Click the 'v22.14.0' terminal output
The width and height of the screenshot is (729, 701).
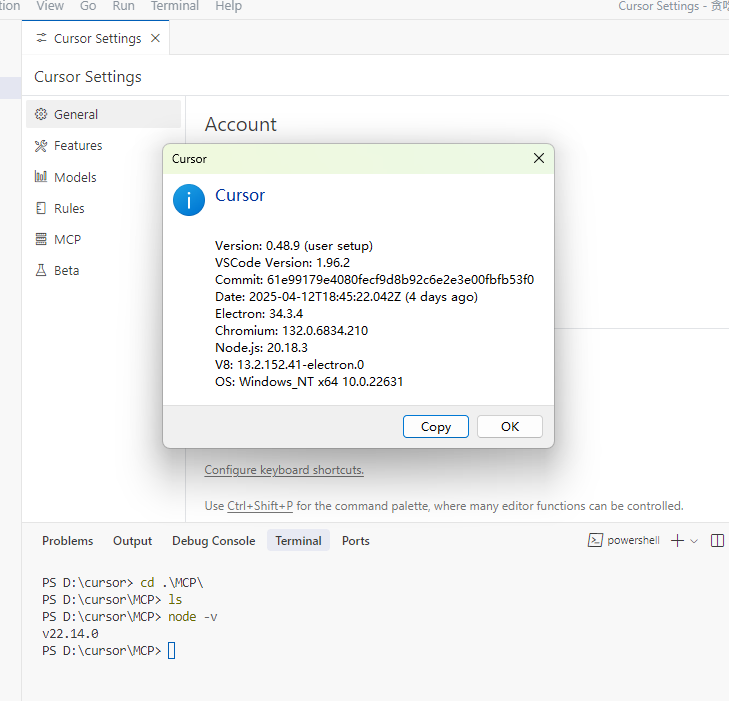point(70,634)
